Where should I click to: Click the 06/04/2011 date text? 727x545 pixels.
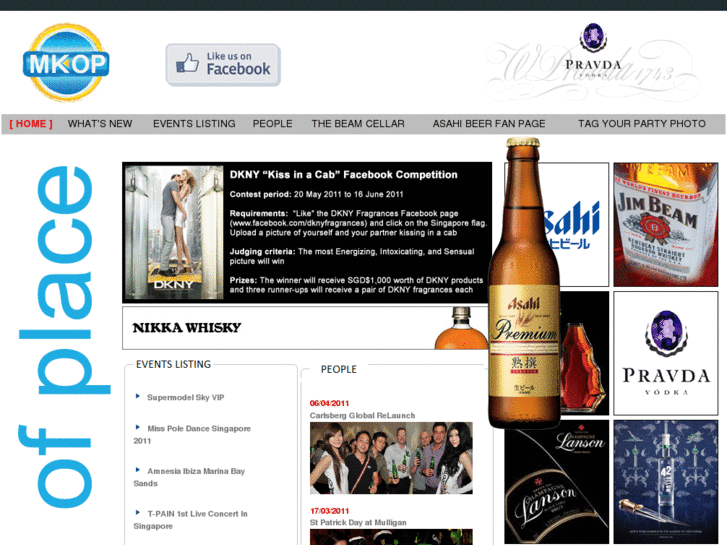click(x=329, y=404)
